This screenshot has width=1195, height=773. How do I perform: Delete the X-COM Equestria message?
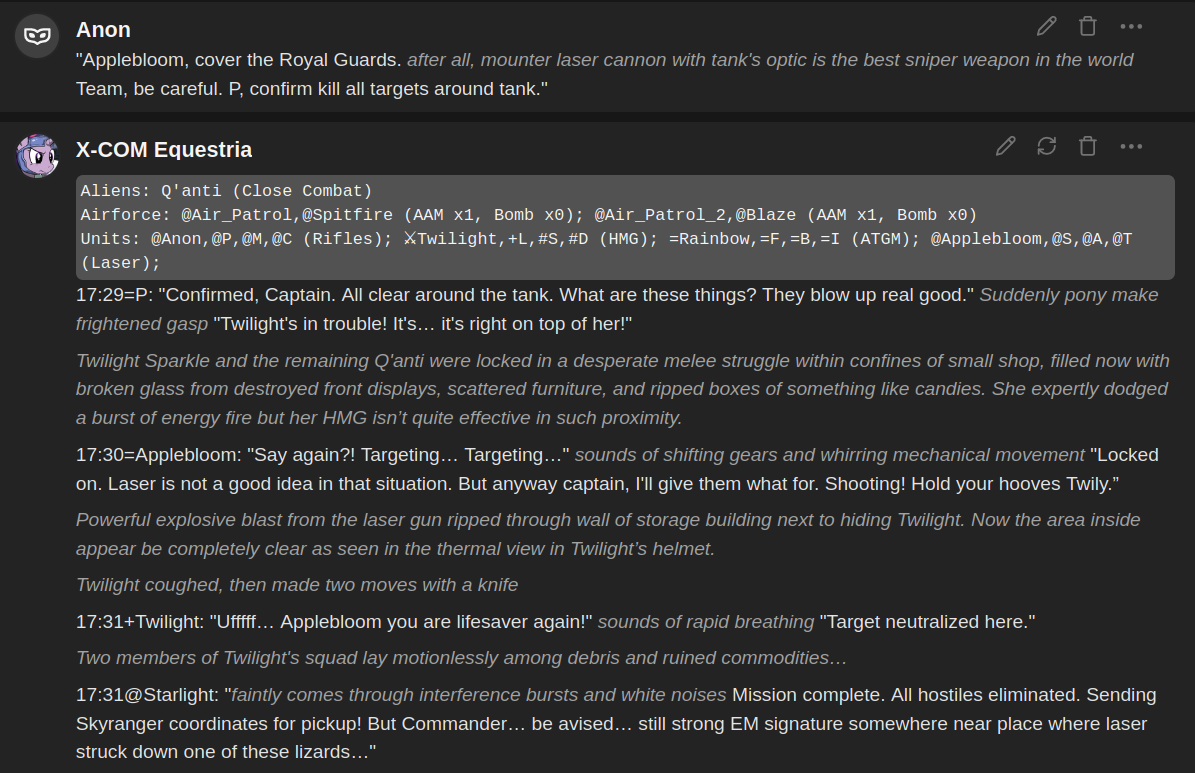(x=1088, y=146)
